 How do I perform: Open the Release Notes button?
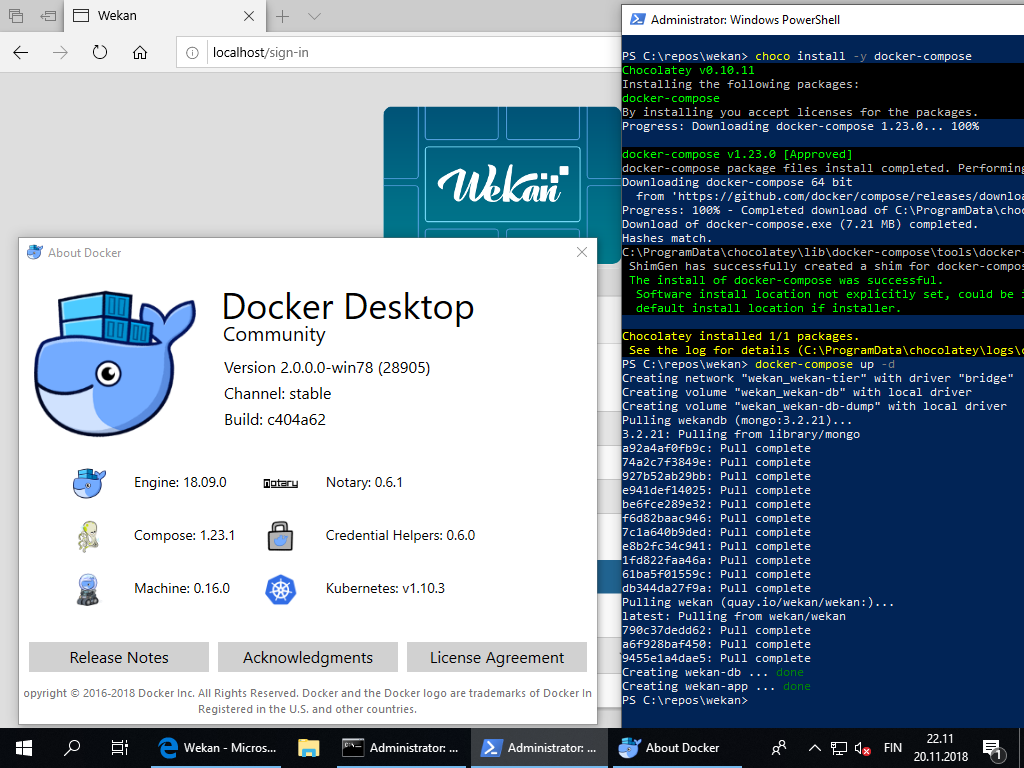tap(119, 657)
